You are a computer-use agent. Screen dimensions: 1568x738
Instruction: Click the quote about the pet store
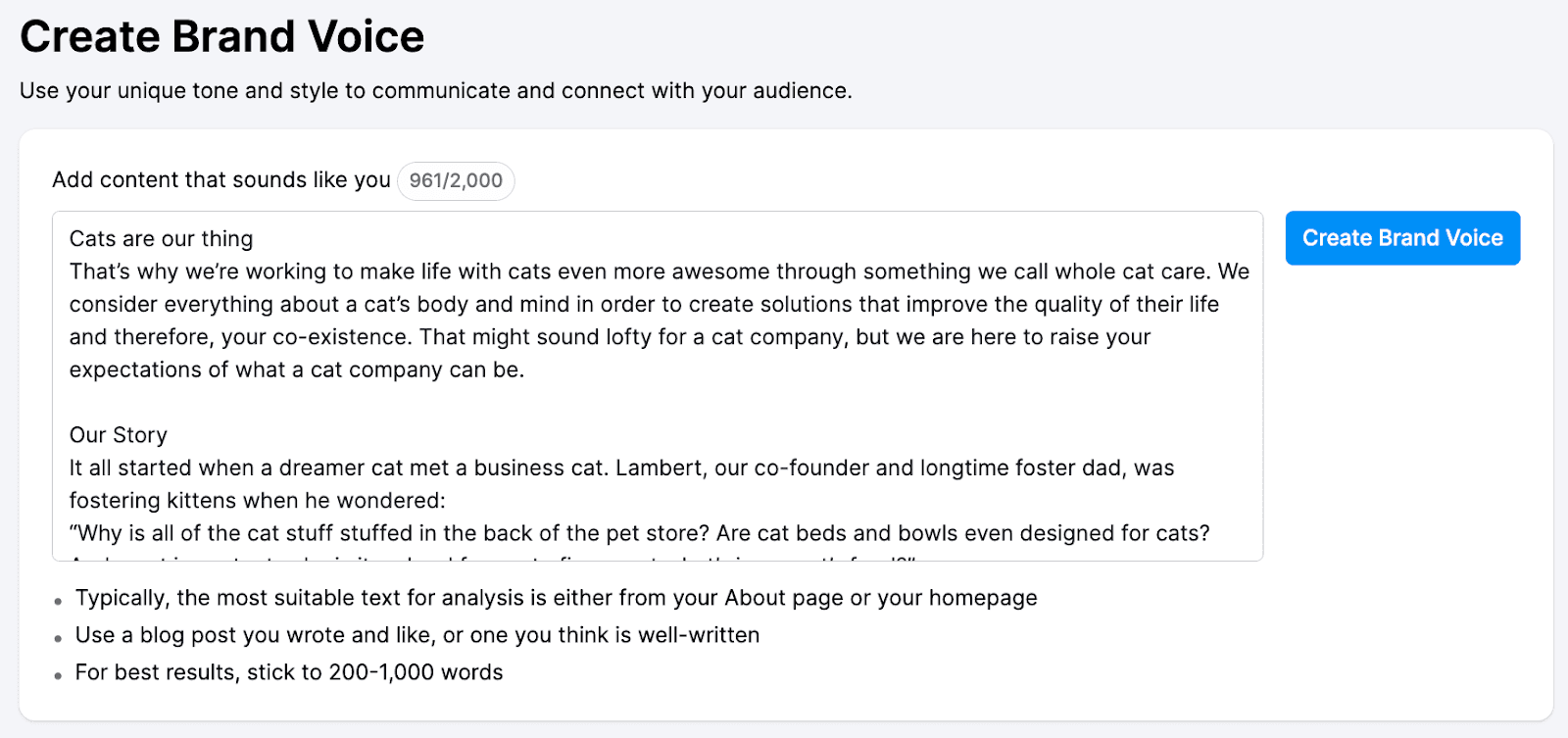click(638, 533)
